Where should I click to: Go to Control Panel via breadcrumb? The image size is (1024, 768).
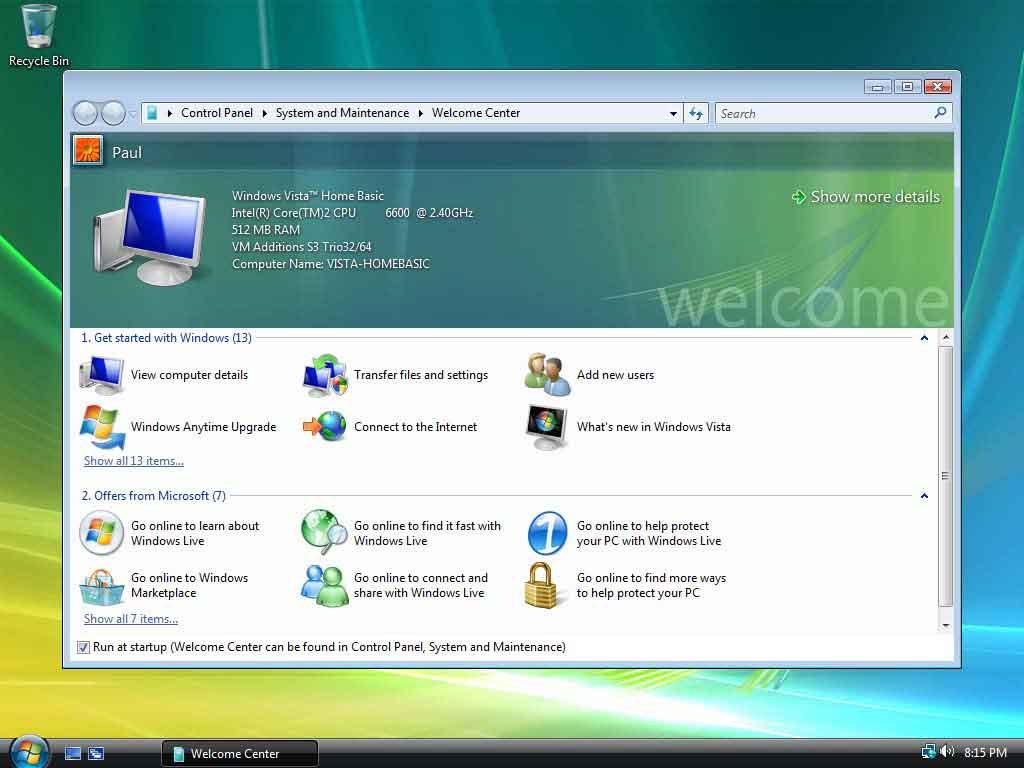coord(217,113)
